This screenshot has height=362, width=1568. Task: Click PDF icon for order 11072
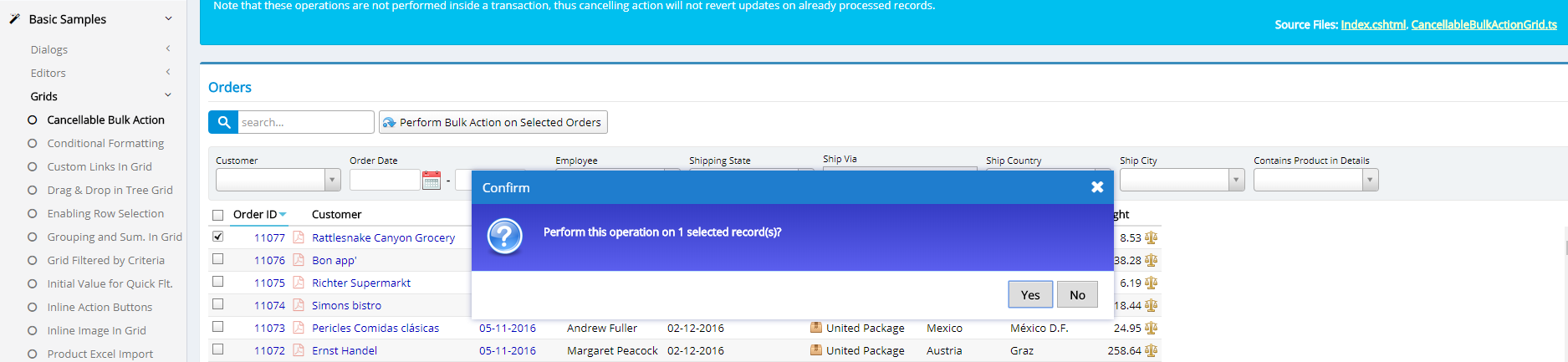(299, 350)
